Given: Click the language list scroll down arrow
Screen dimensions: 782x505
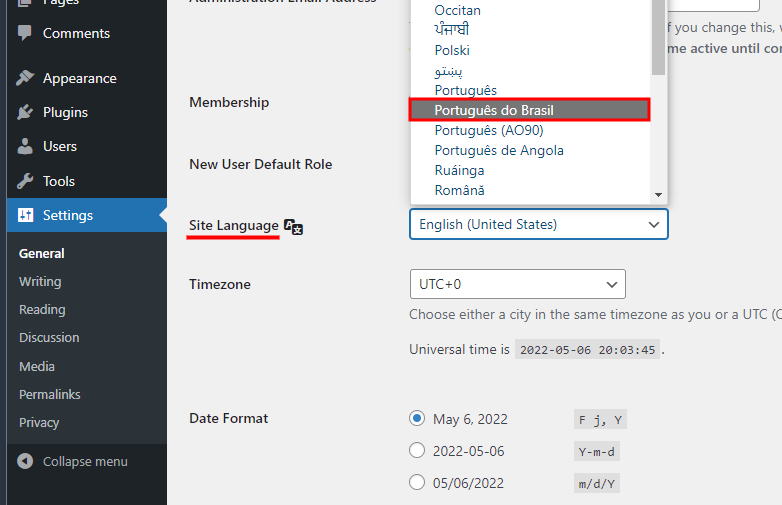Looking at the screenshot, I should click(x=658, y=195).
